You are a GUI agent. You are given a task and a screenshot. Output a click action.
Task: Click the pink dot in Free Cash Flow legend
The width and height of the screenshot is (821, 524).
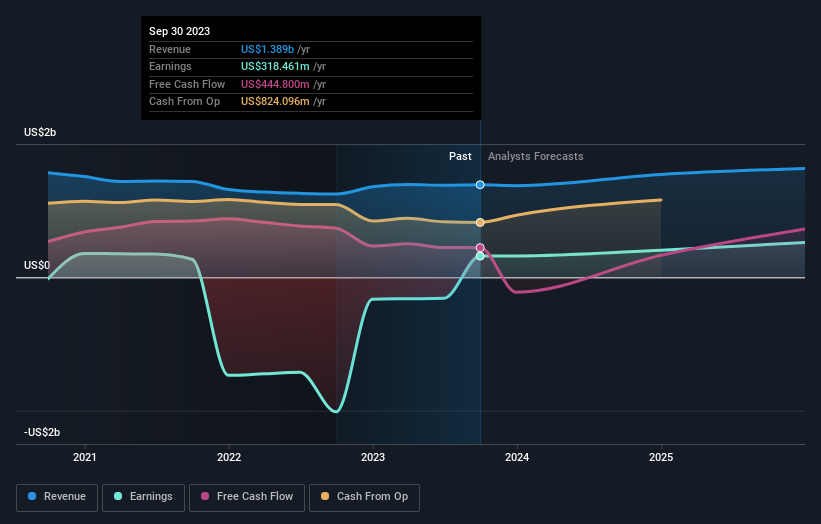pyautogui.click(x=205, y=496)
